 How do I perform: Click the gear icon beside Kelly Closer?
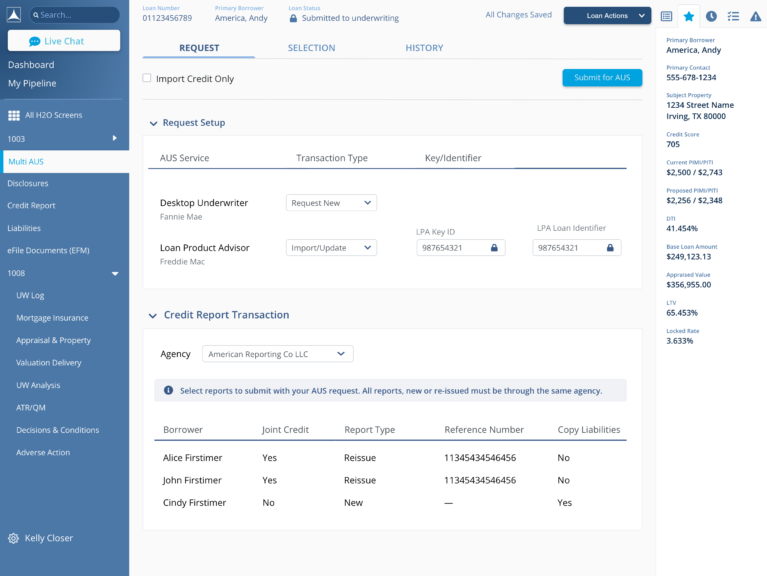point(13,538)
